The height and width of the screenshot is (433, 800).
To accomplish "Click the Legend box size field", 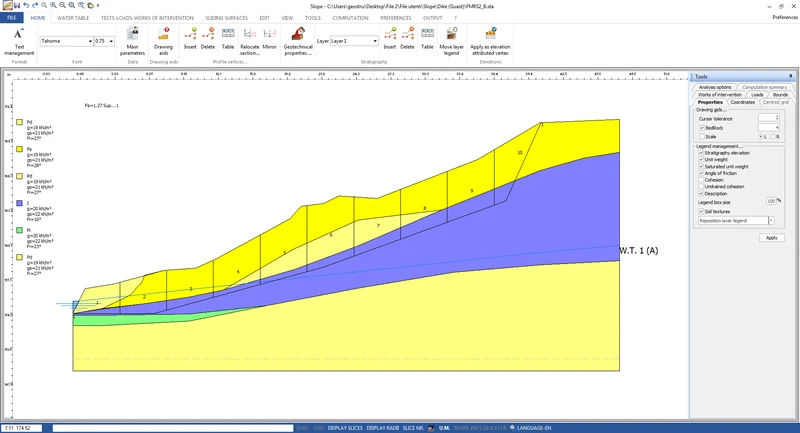I will pyautogui.click(x=771, y=201).
